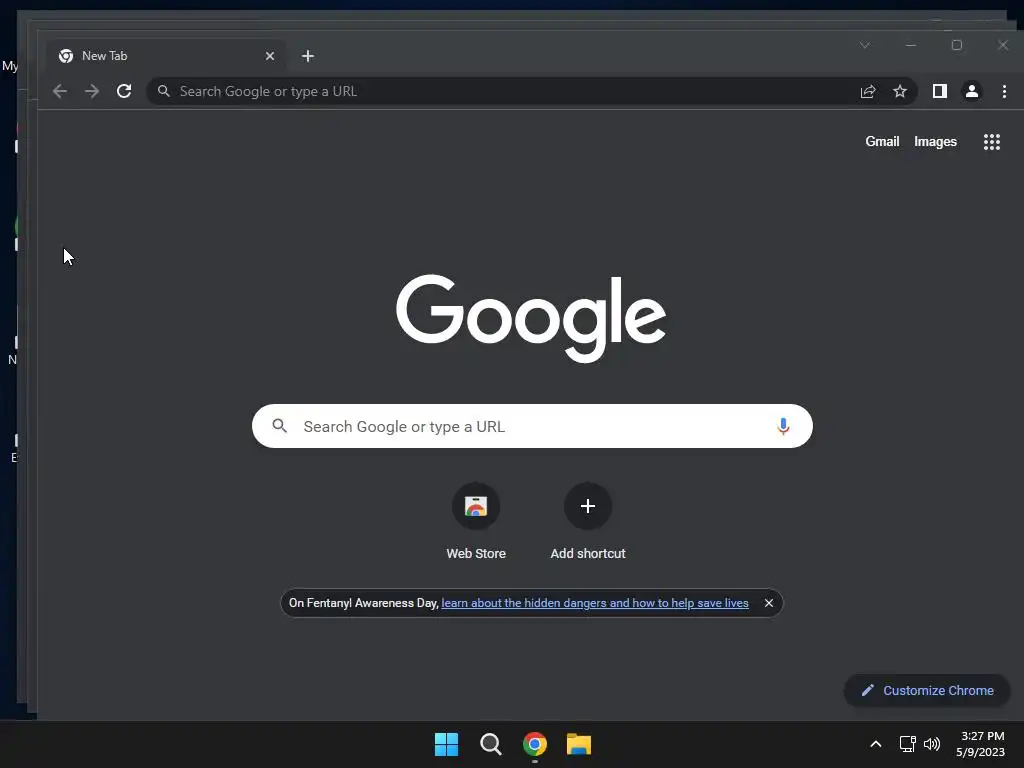This screenshot has width=1024, height=768.
Task: Open File Explorer from the taskbar
Action: [x=579, y=744]
